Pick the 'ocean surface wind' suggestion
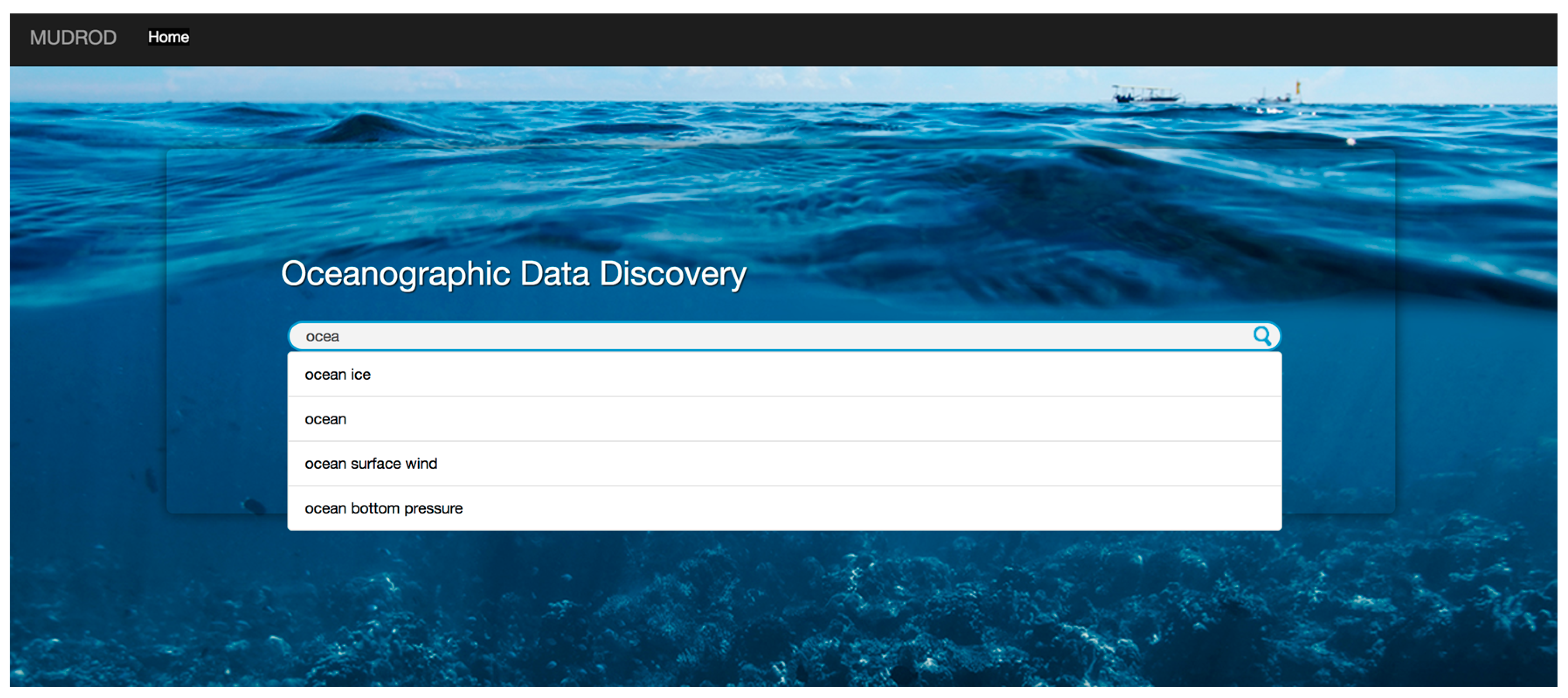 coord(371,463)
